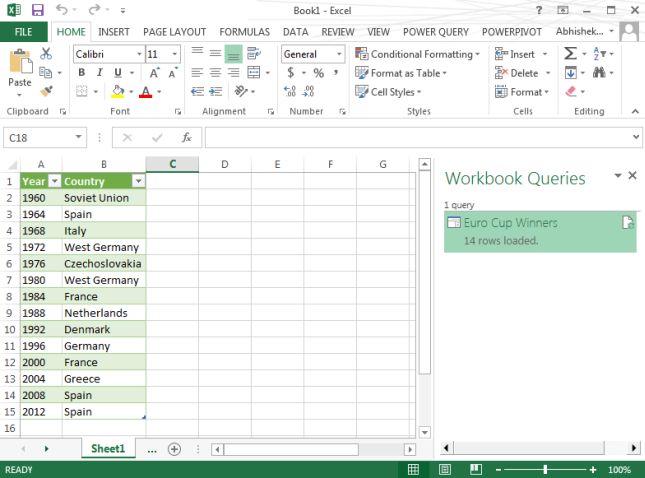Screen dimensions: 645x478
Task: Click the Borders icon
Action: click(x=81, y=91)
